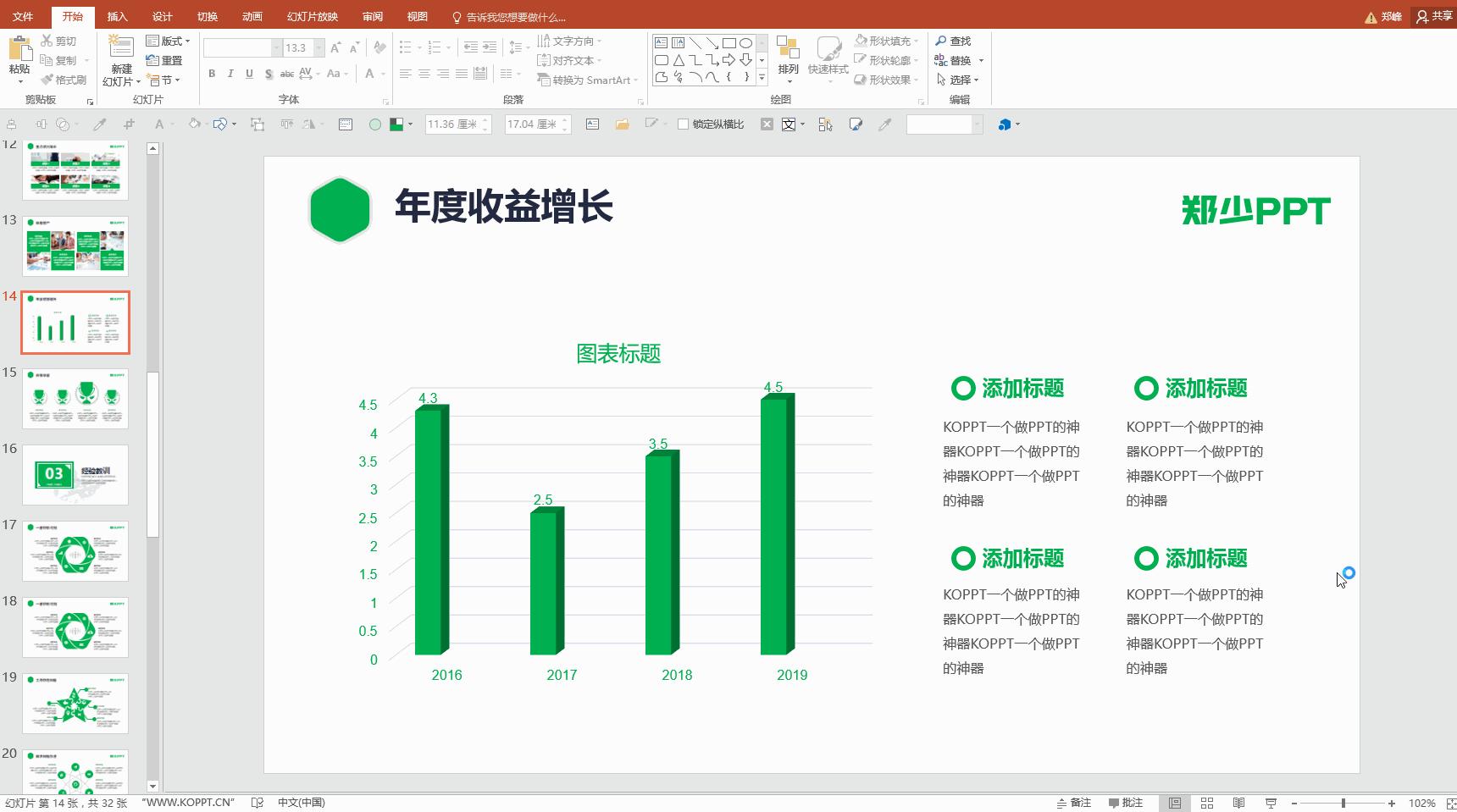Viewport: 1457px width, 812px height.
Task: Toggle bold formatting
Action: coord(211,75)
